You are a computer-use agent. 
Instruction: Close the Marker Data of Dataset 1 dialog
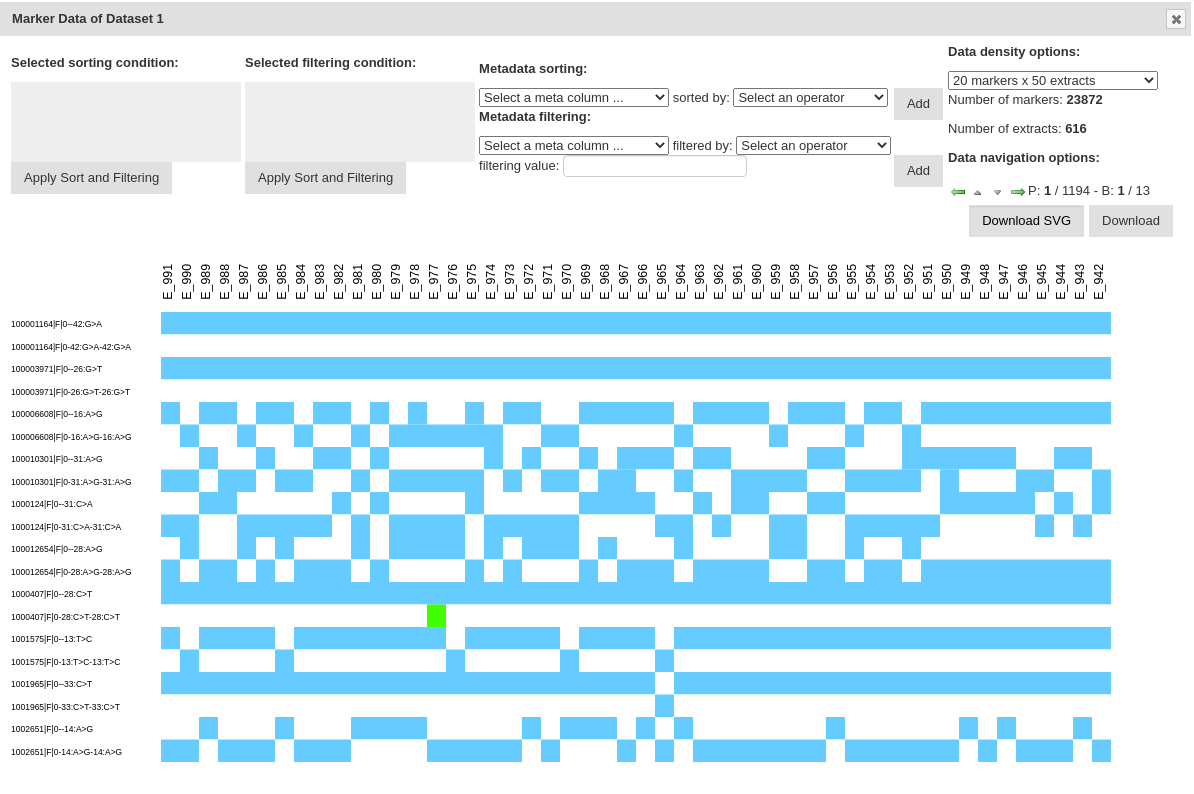(x=1175, y=19)
